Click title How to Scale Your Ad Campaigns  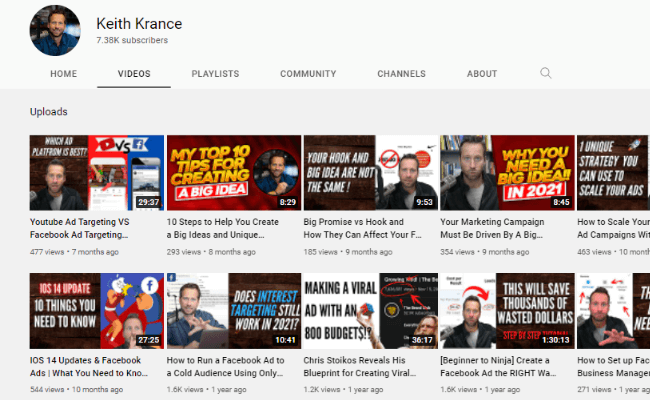[614, 228]
